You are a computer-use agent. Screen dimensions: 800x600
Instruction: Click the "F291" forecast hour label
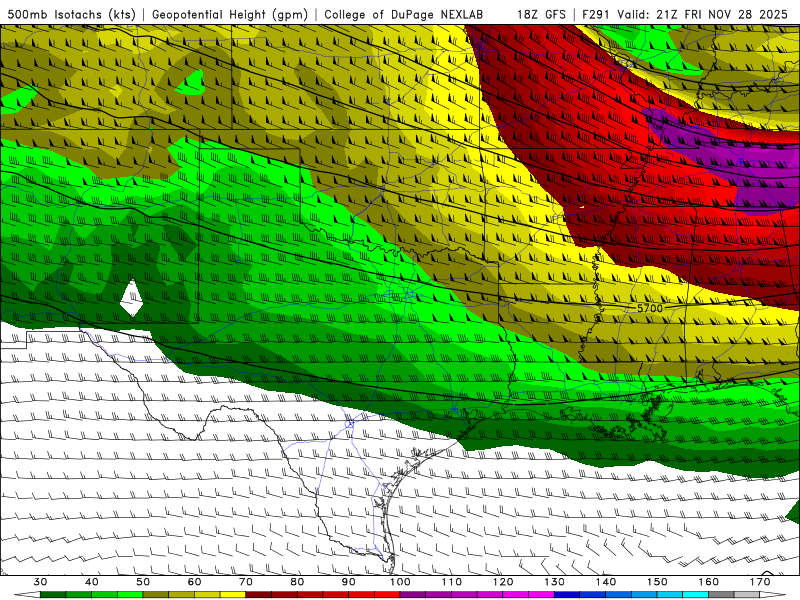597,15
